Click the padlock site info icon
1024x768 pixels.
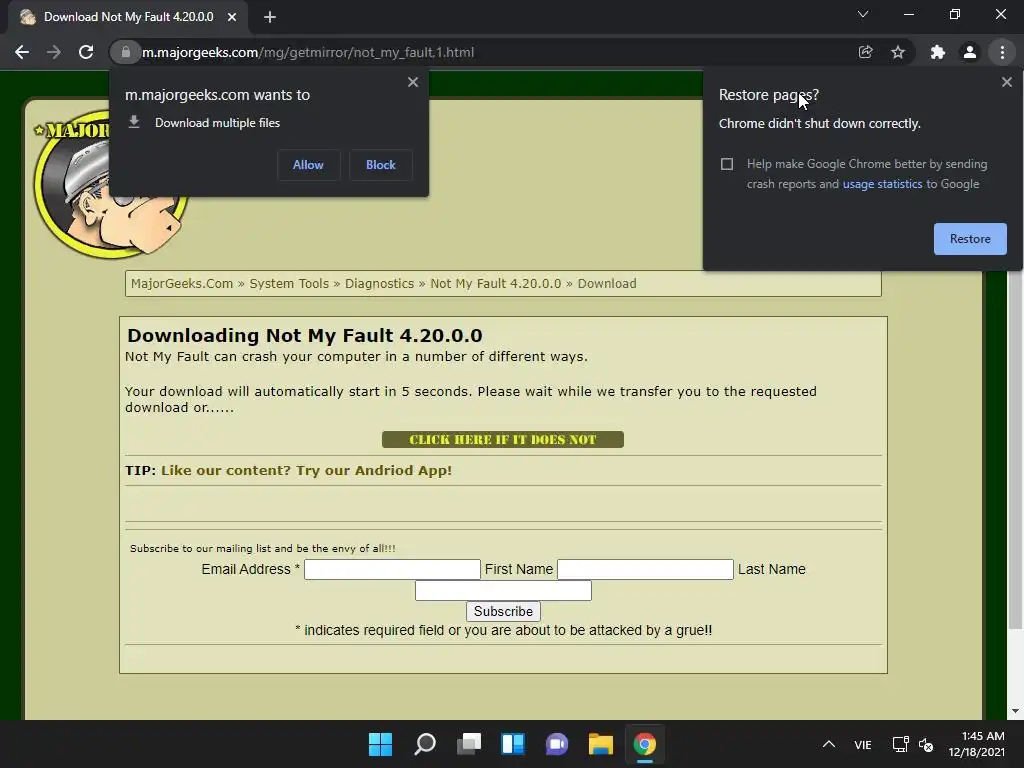(126, 52)
